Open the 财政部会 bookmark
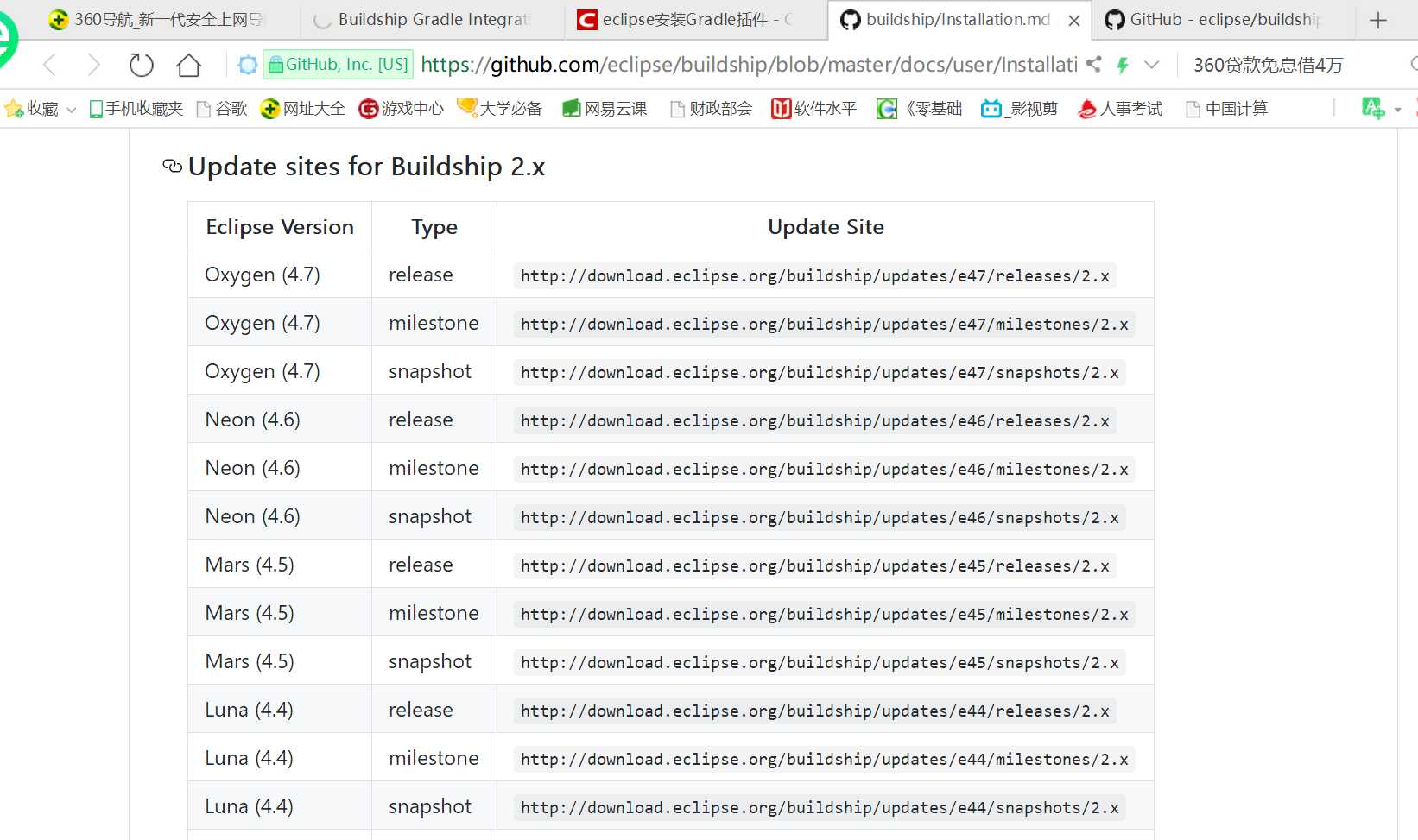 tap(712, 109)
